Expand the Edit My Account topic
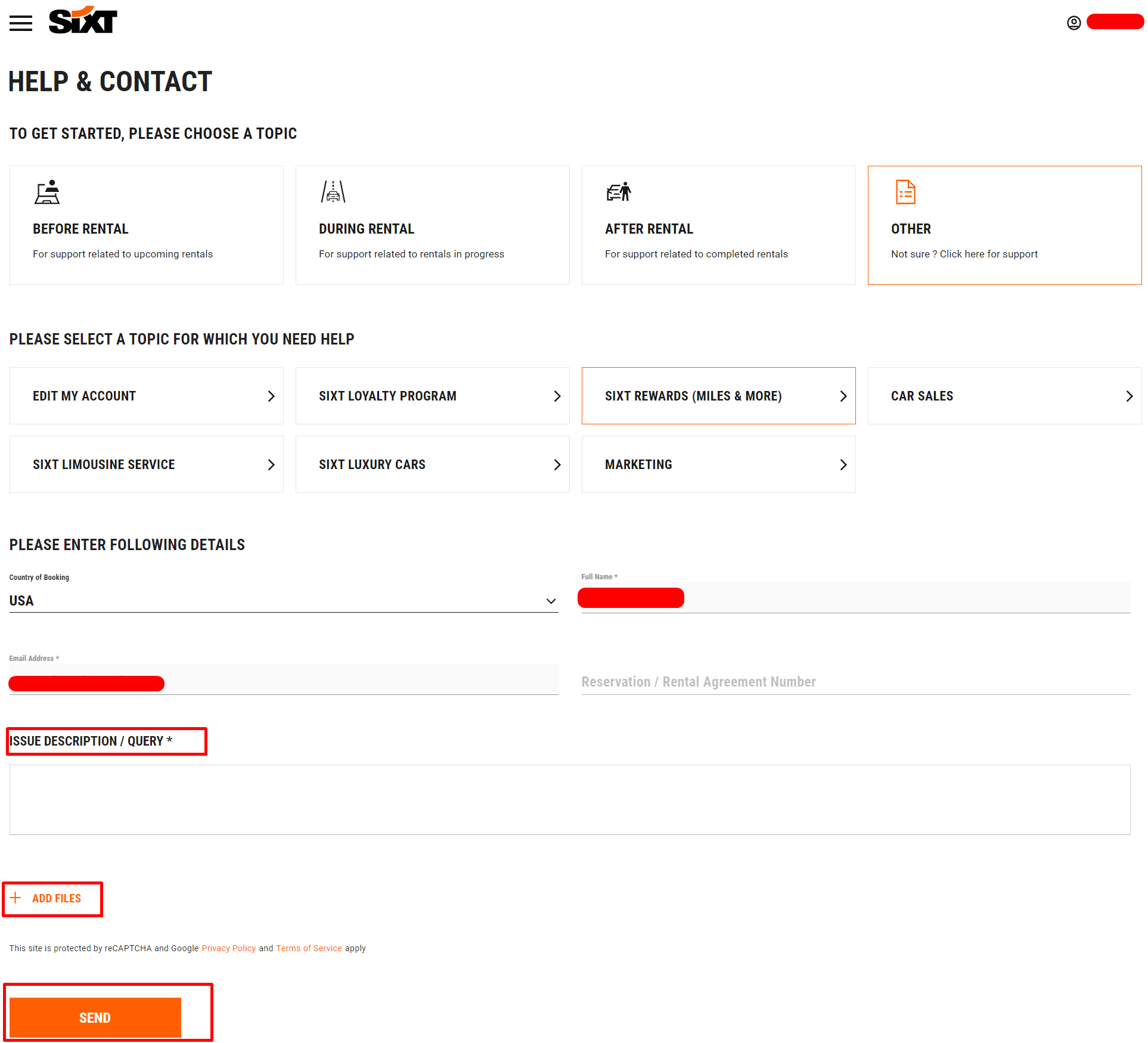Screen dimensions: 1148x1043 (x=146, y=395)
